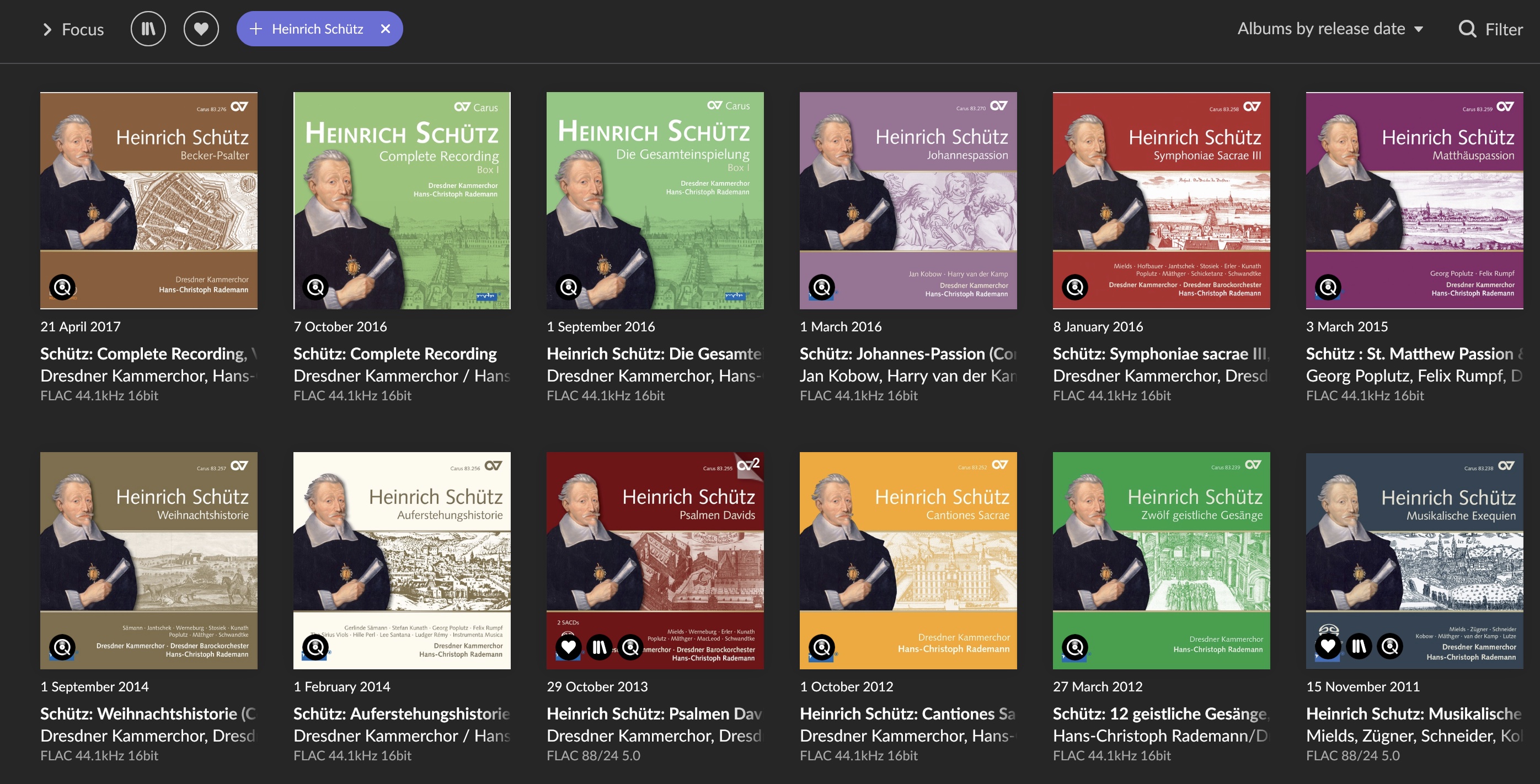Expand the Focus panel chevron
The image size is (1540, 784).
point(47,29)
